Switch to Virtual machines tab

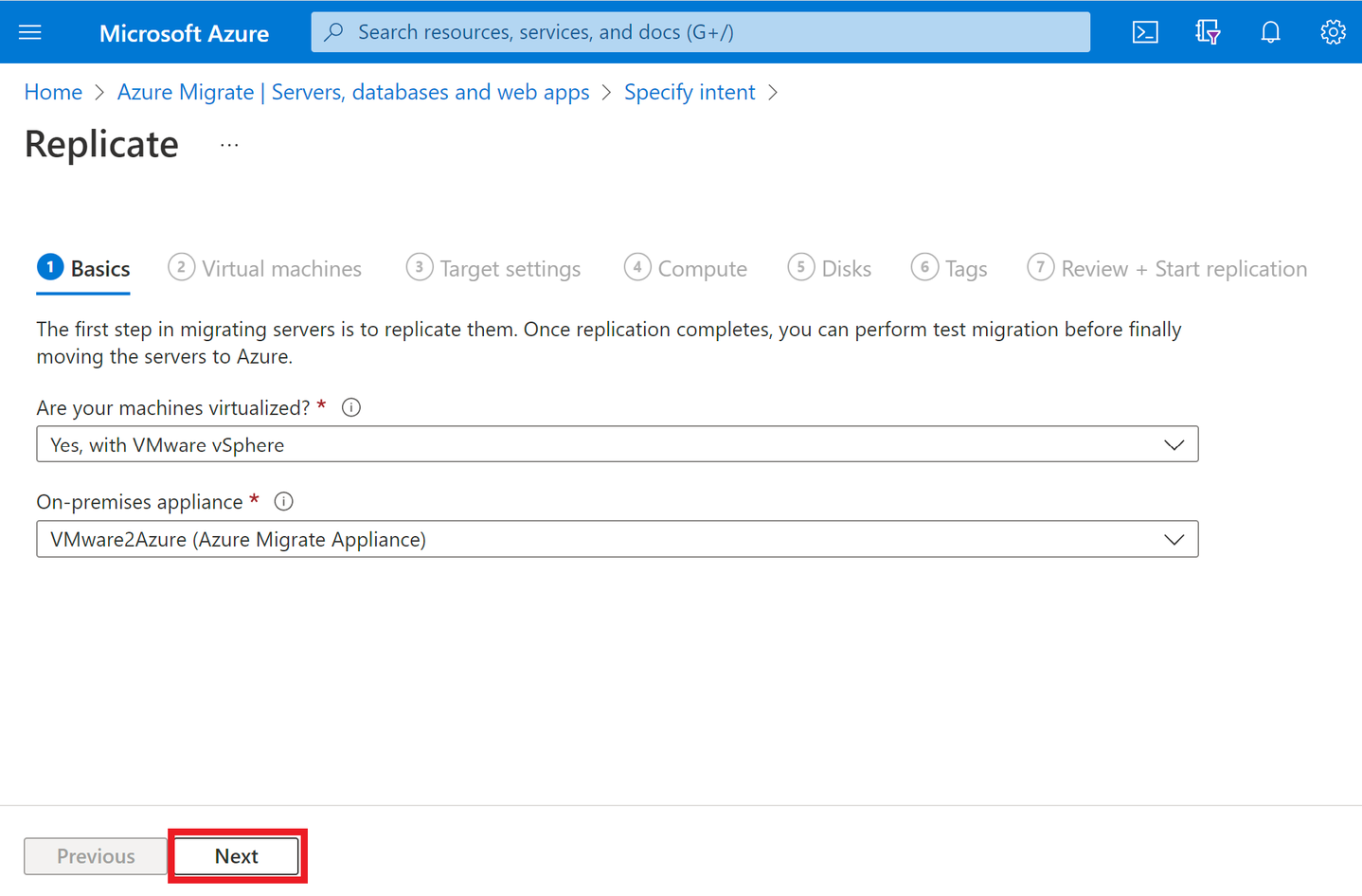click(265, 269)
